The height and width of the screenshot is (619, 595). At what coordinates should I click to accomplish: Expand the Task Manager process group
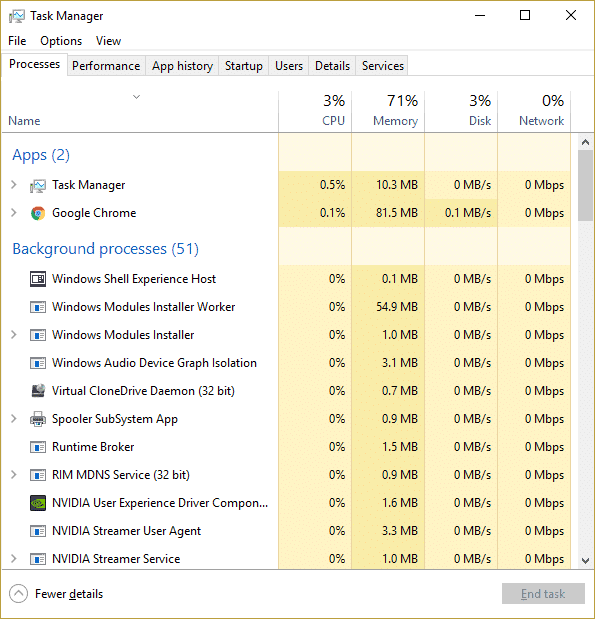click(x=14, y=184)
